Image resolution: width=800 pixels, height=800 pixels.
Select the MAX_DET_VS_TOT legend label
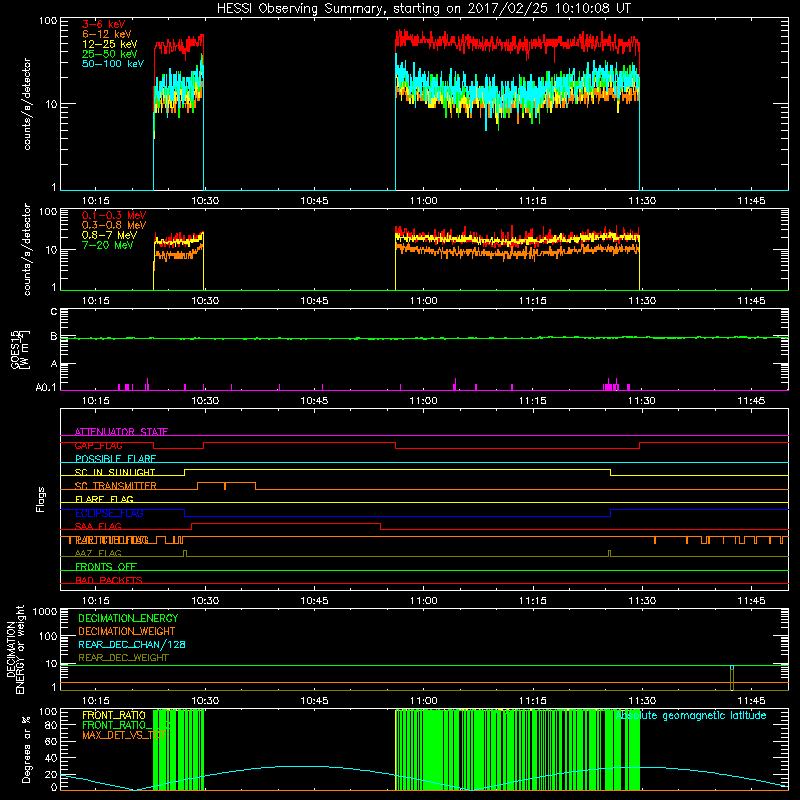pos(124,735)
